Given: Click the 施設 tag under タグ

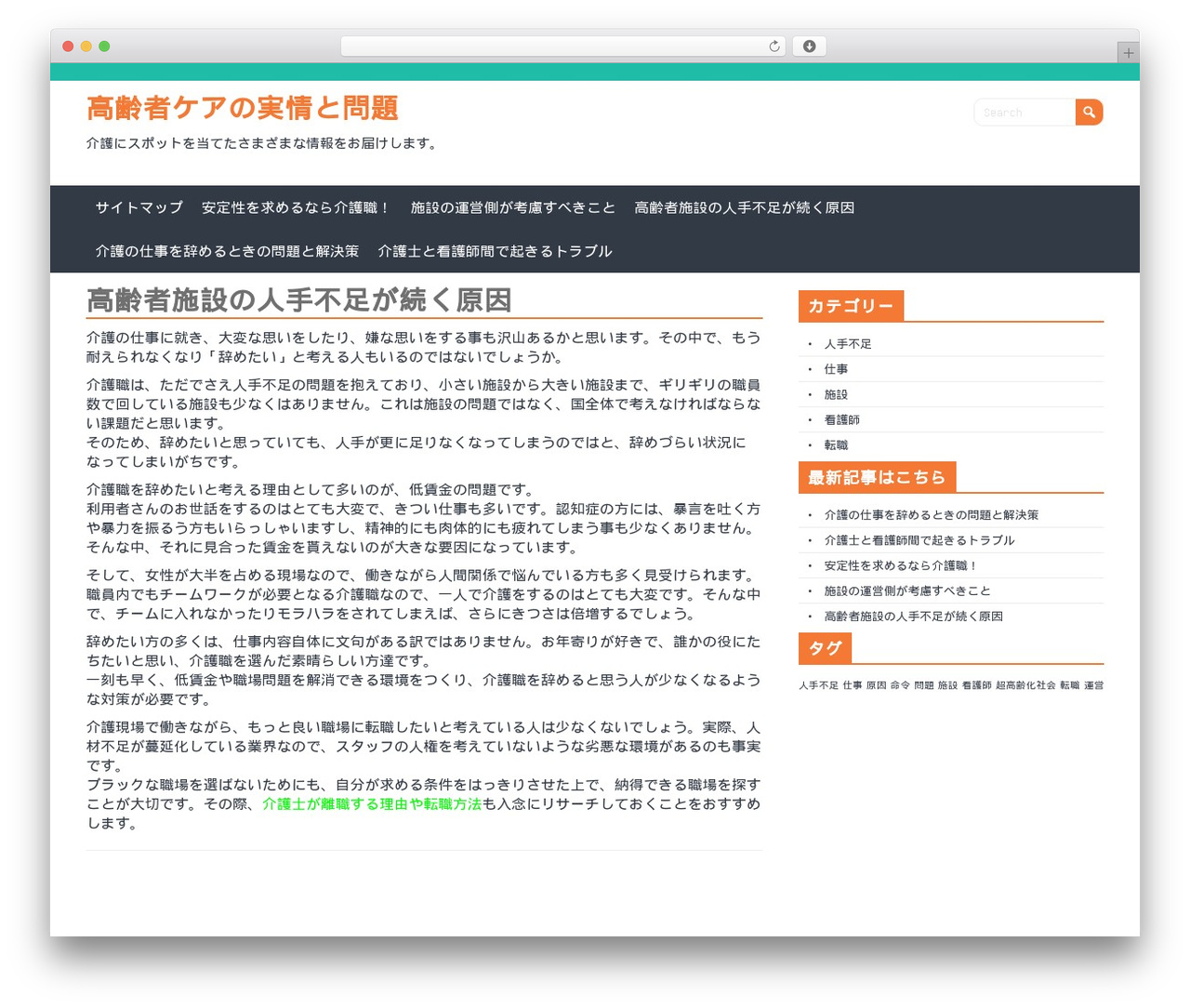Looking at the screenshot, I should click(x=947, y=685).
